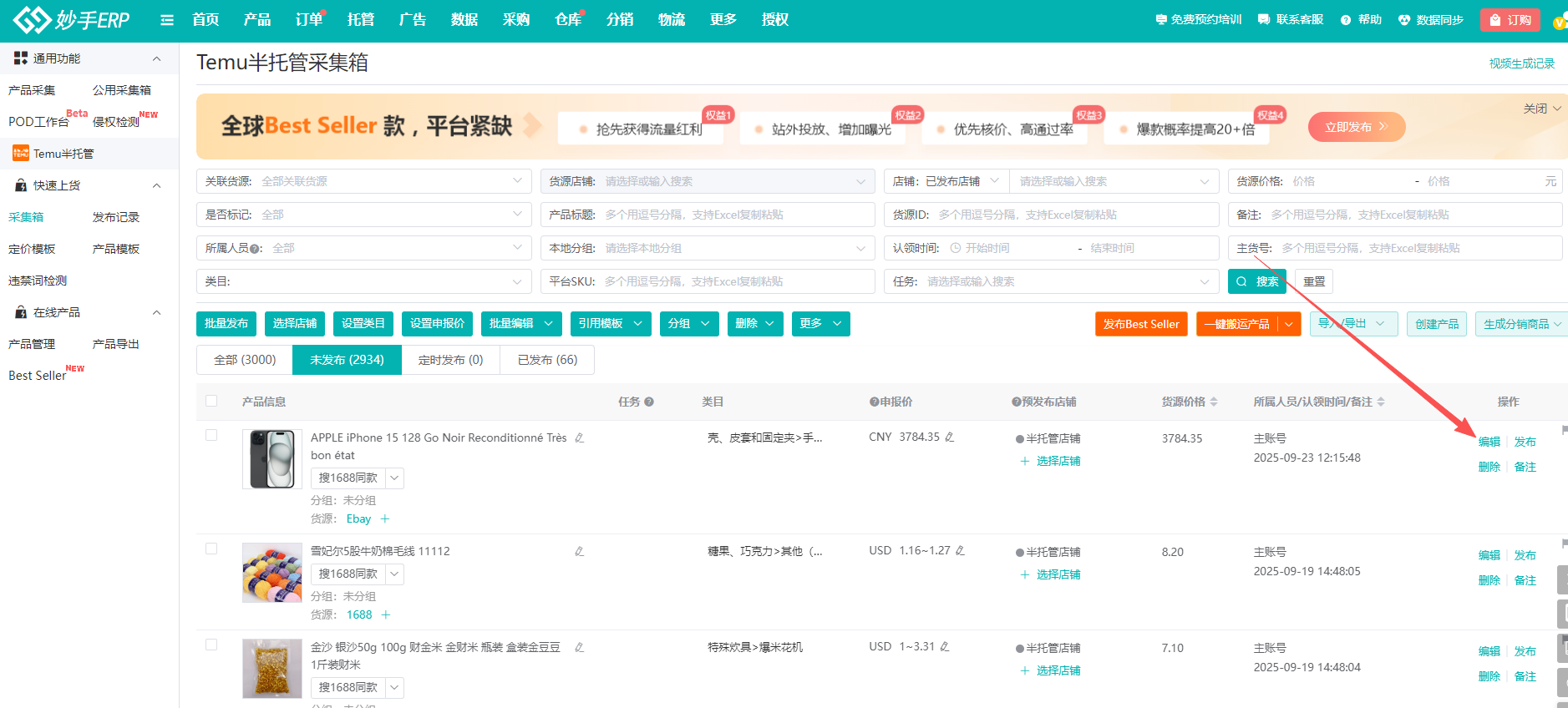Collapse the 通用功能 sidebar section
1568x708 pixels.
156,58
